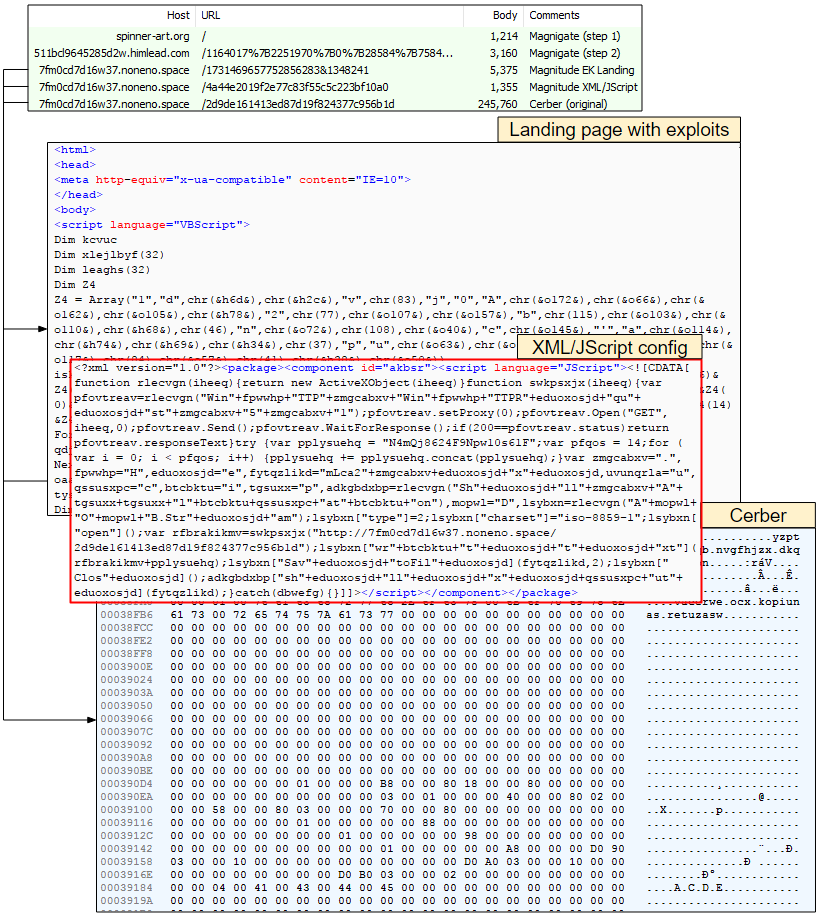Click the 'function rlecvgn(iheeq)' code text
The width and height of the screenshot is (821, 917).
pos(155,383)
